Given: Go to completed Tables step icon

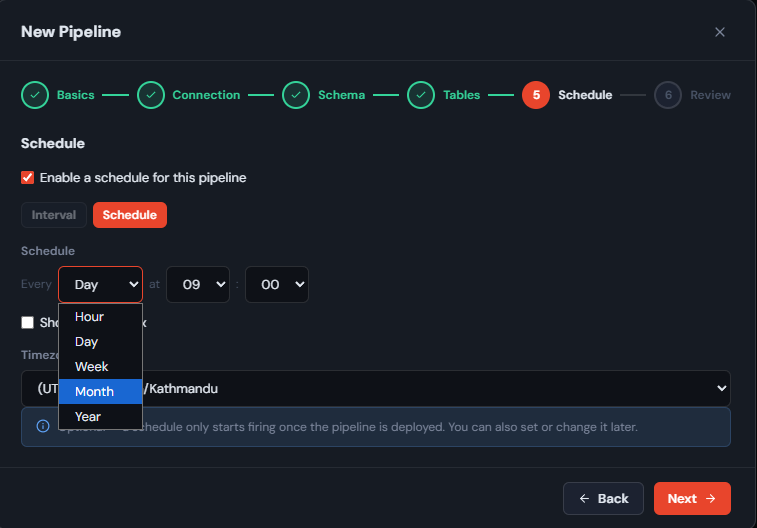Looking at the screenshot, I should 421,95.
